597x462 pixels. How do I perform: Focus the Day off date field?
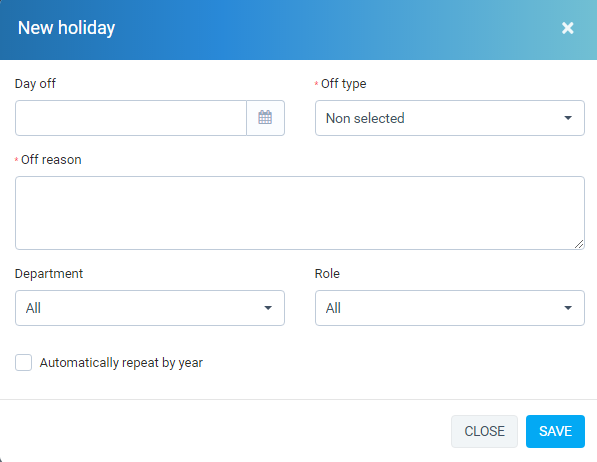click(x=131, y=118)
